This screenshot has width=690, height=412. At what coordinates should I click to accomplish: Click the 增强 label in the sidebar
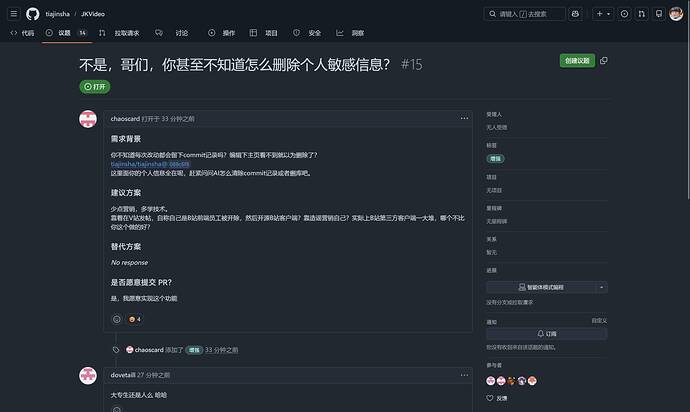pos(495,158)
